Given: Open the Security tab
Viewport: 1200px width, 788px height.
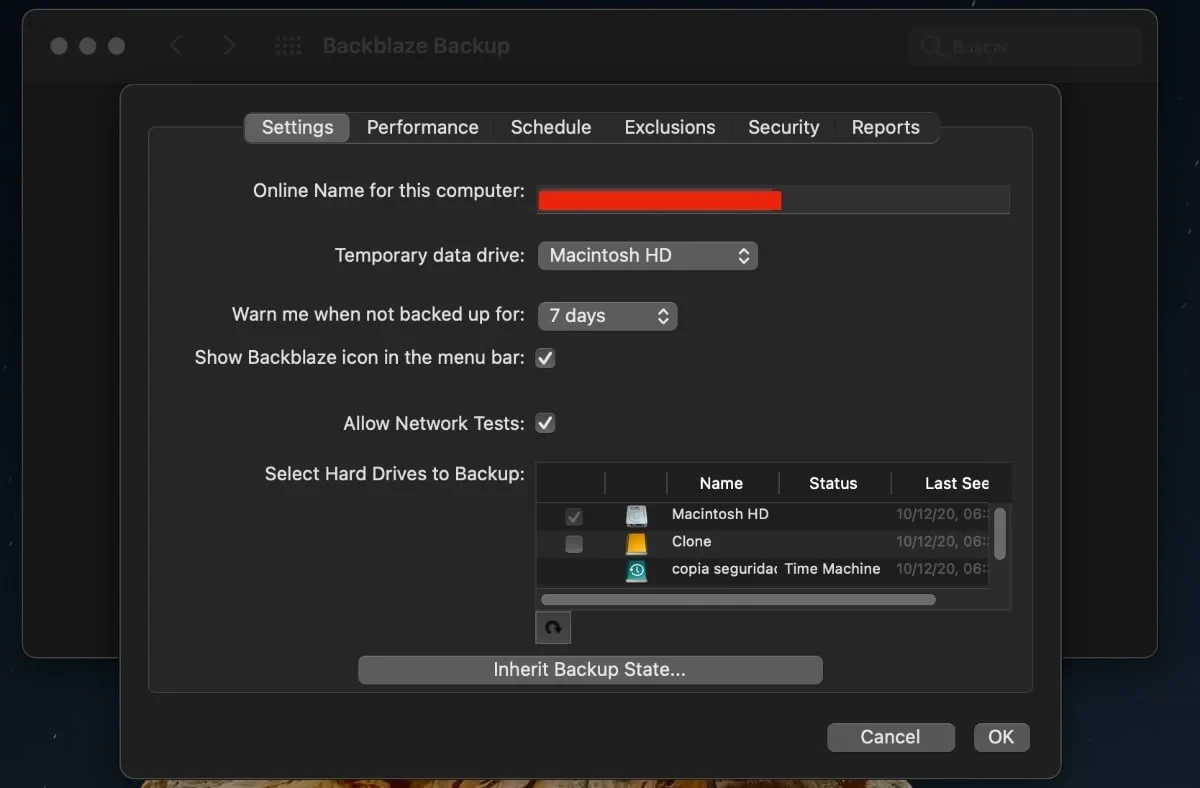Looking at the screenshot, I should point(784,127).
